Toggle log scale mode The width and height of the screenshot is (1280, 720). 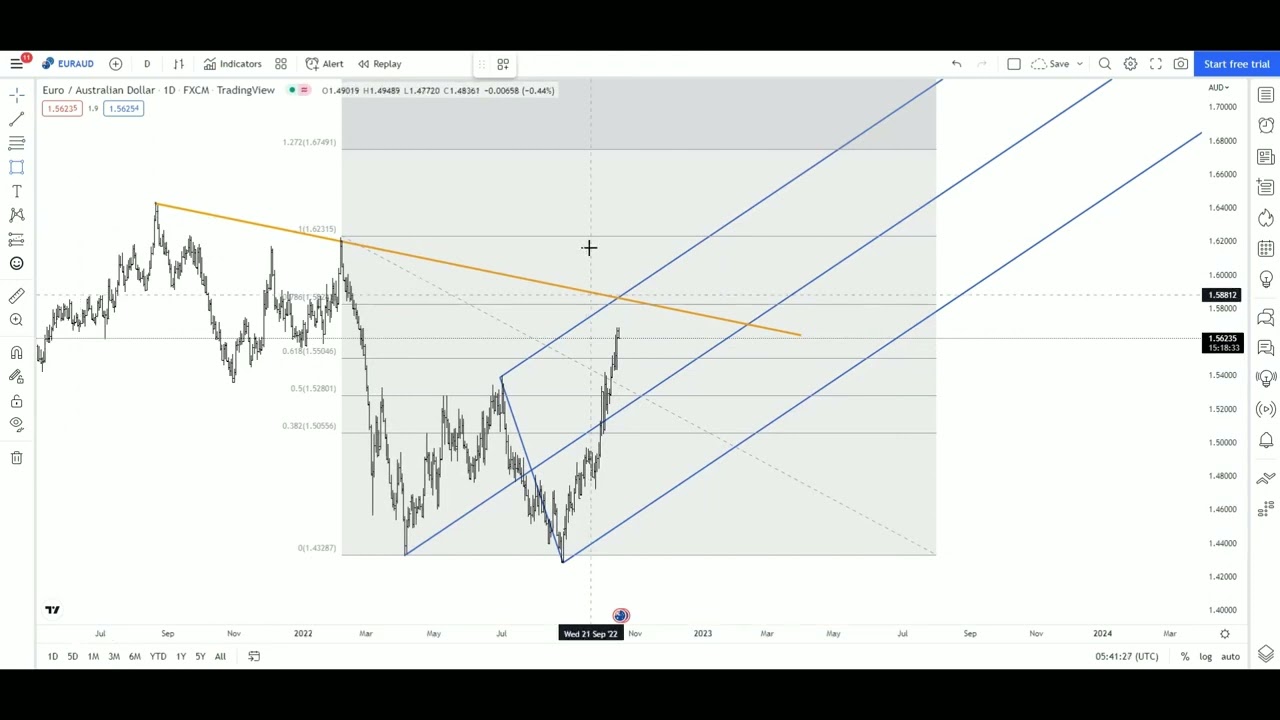[1206, 657]
